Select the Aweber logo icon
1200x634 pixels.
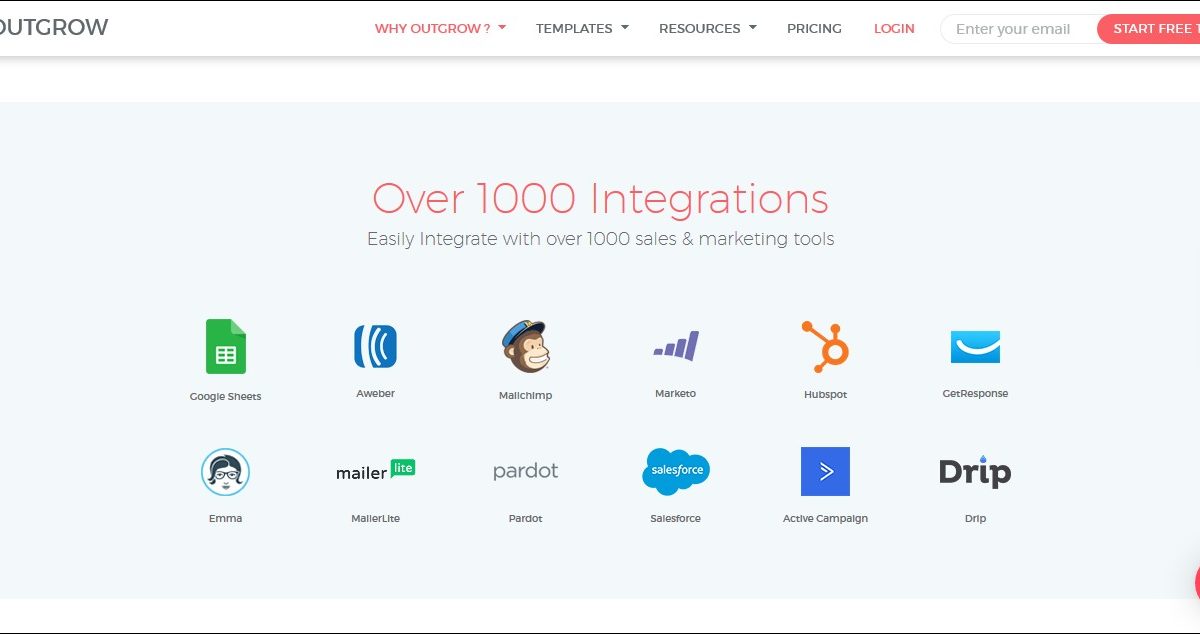(375, 346)
